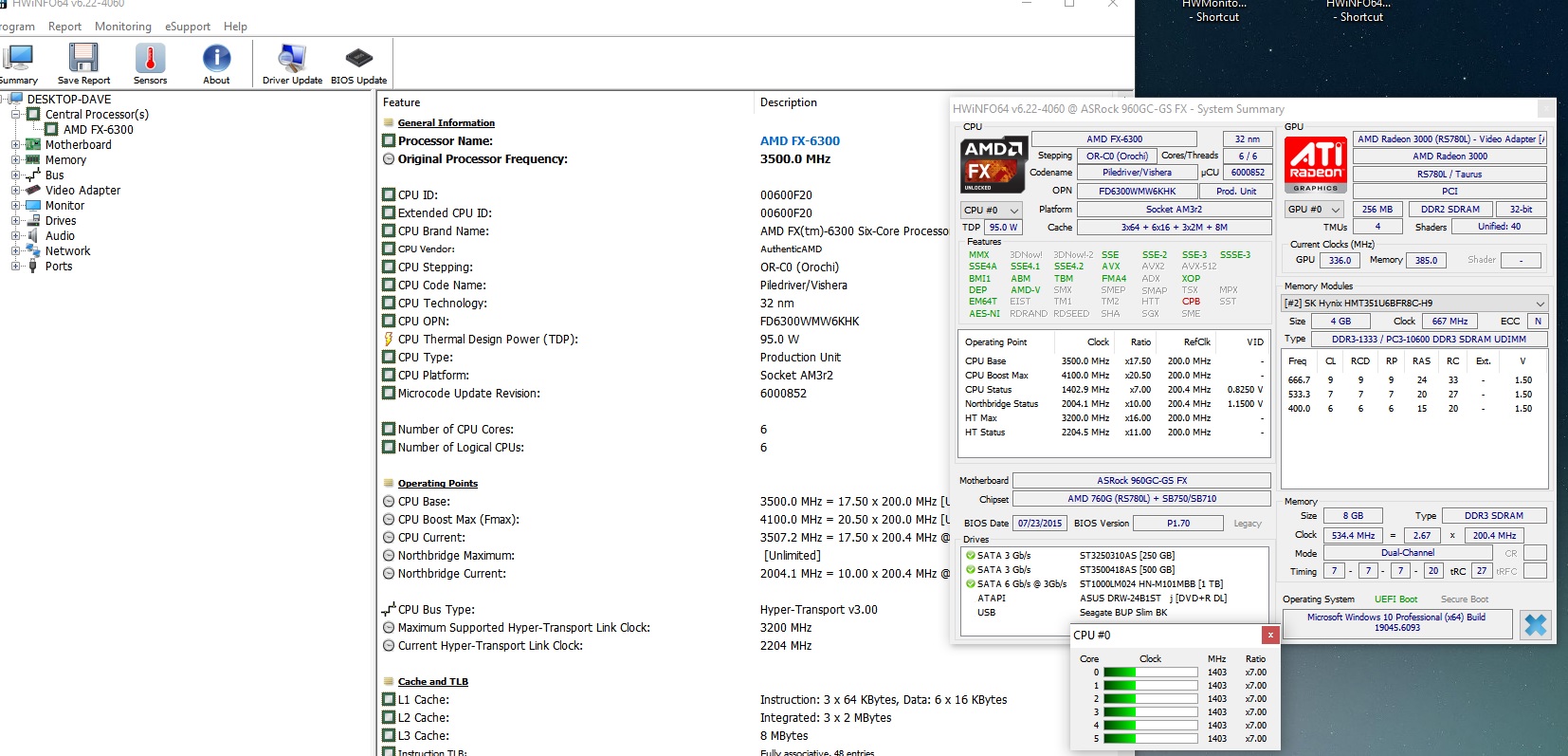
Task: Close the CPU #0 clock popup
Action: (x=1270, y=635)
